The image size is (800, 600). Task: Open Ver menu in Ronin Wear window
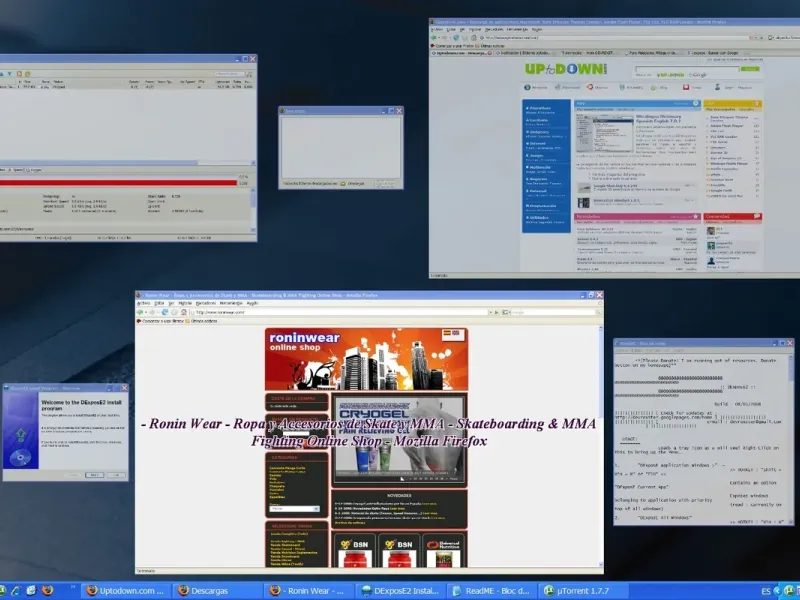pyautogui.click(x=171, y=303)
